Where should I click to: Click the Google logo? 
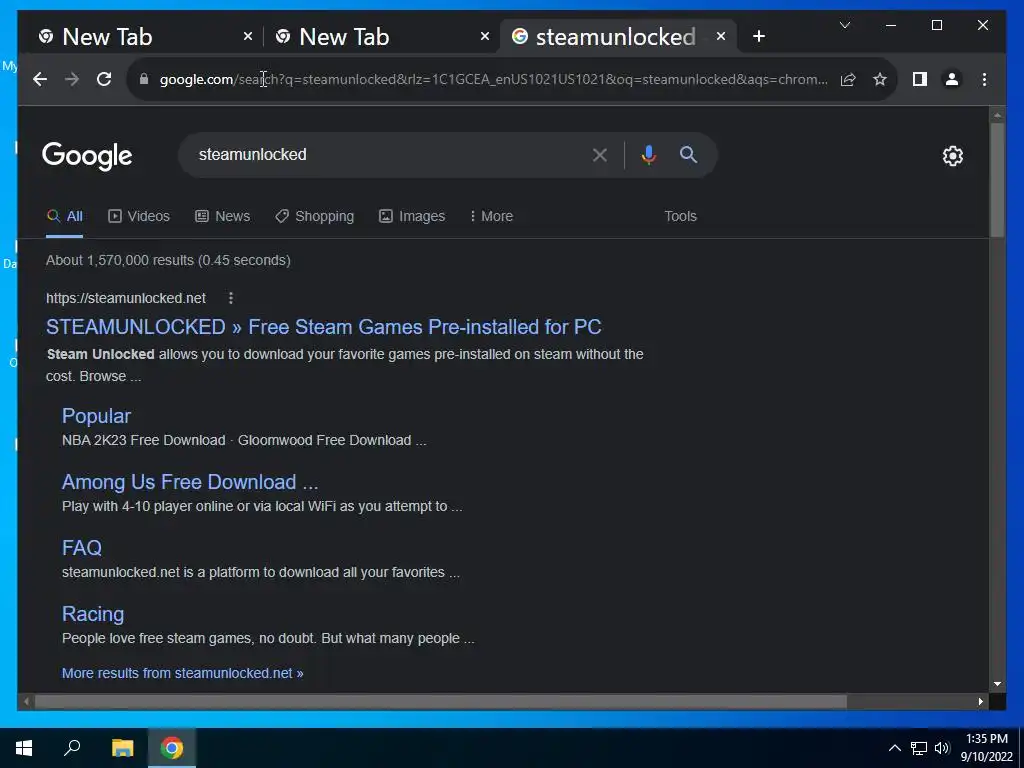pos(87,155)
